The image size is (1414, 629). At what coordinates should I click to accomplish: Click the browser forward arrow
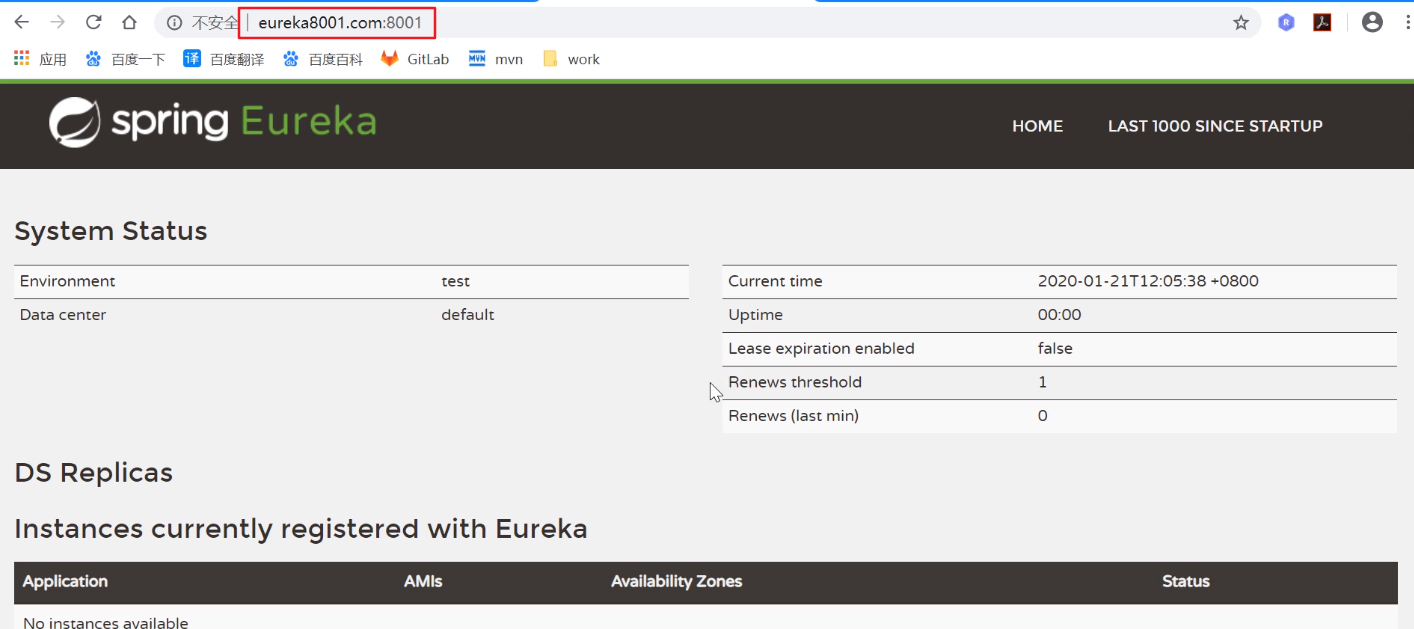57,22
